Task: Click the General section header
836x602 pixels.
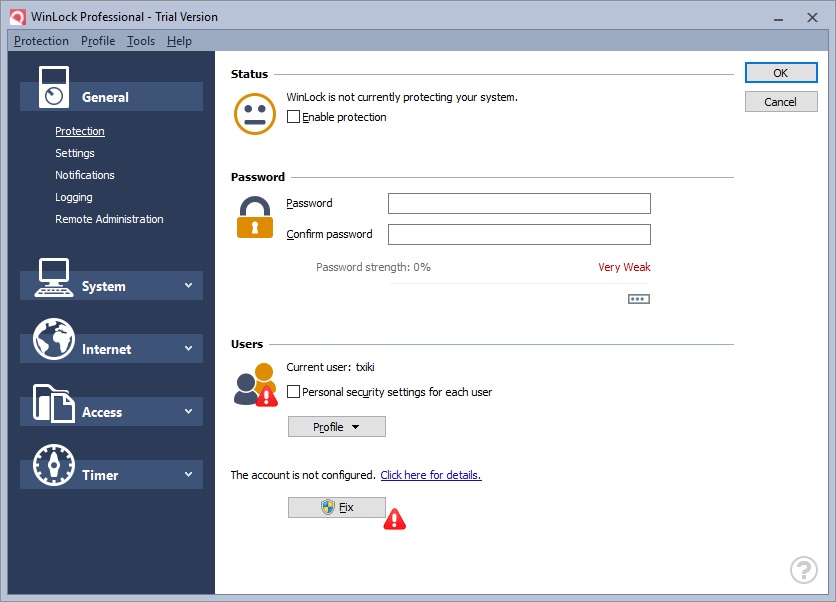Action: pos(111,97)
